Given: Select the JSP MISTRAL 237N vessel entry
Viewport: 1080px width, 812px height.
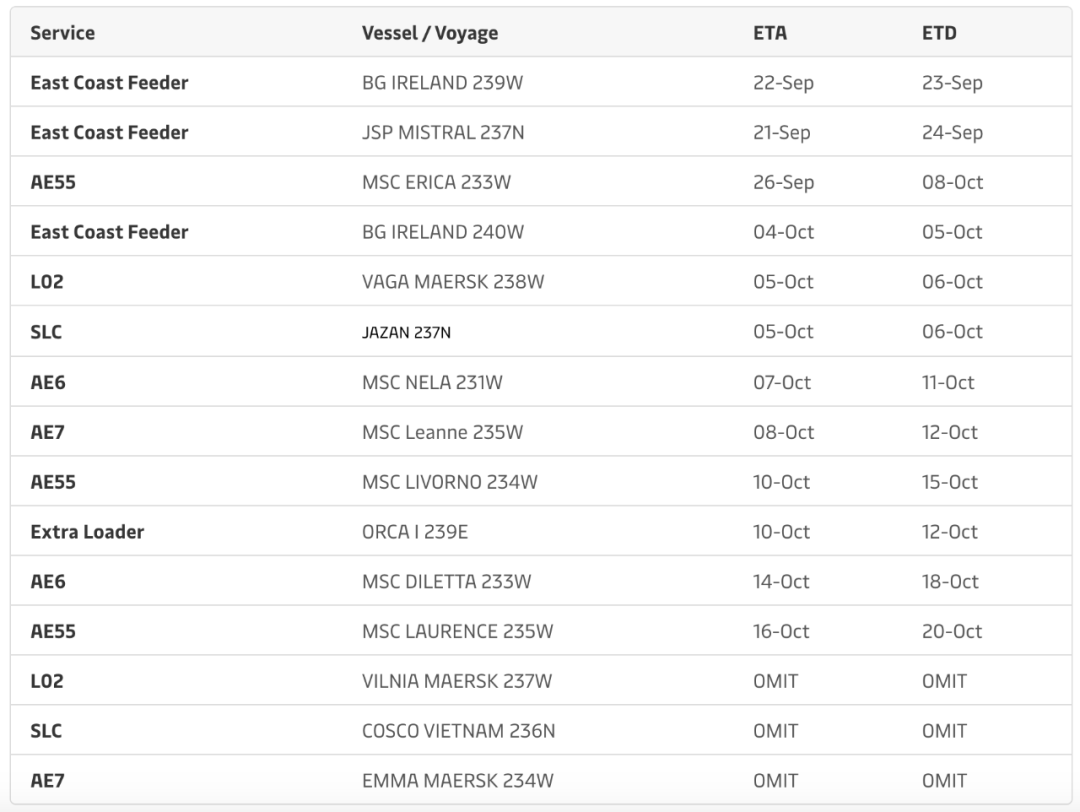Looking at the screenshot, I should pyautogui.click(x=442, y=133).
